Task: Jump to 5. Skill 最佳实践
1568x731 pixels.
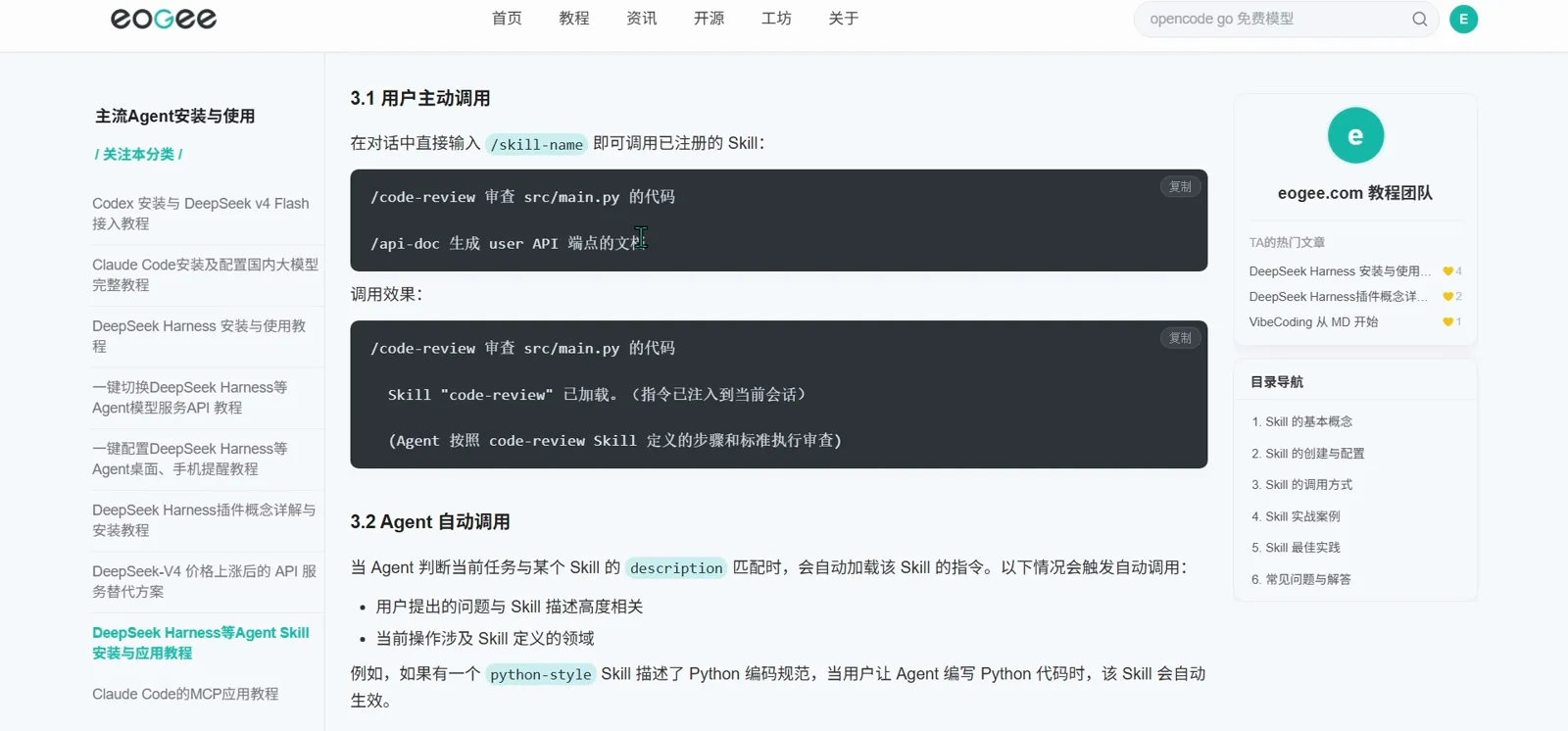Action: coord(1296,548)
